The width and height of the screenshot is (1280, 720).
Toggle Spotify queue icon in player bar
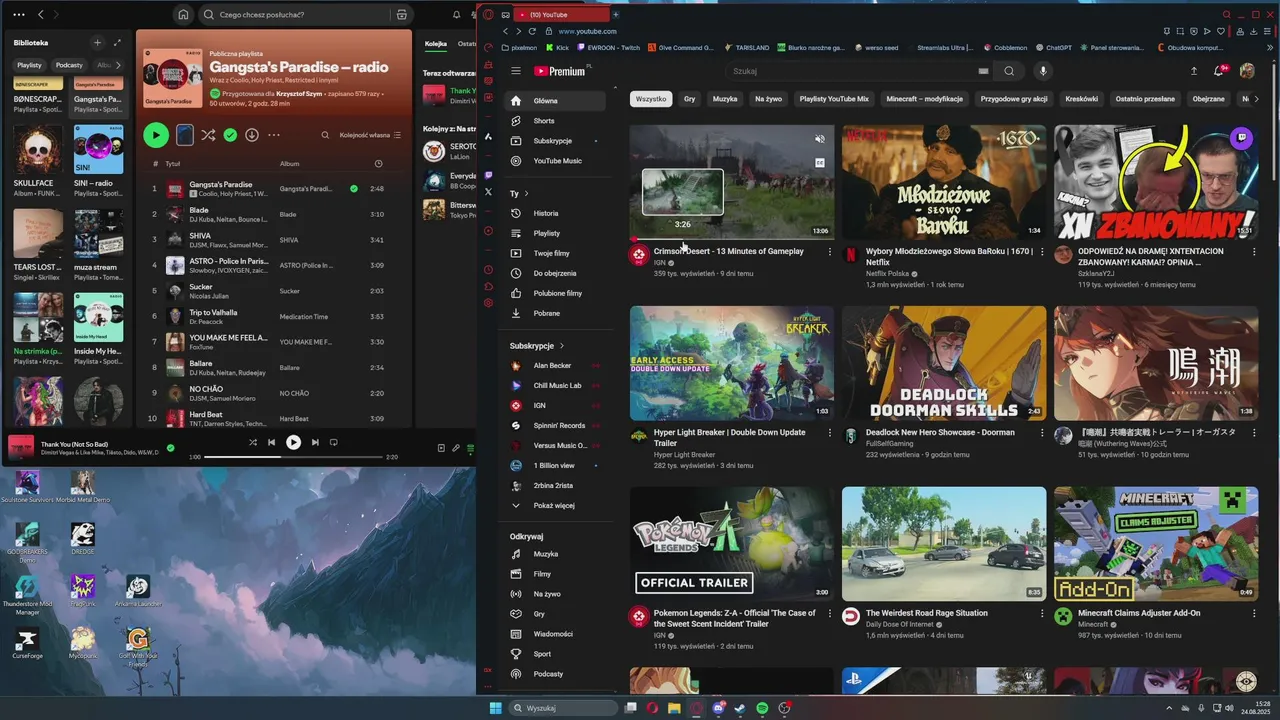470,448
